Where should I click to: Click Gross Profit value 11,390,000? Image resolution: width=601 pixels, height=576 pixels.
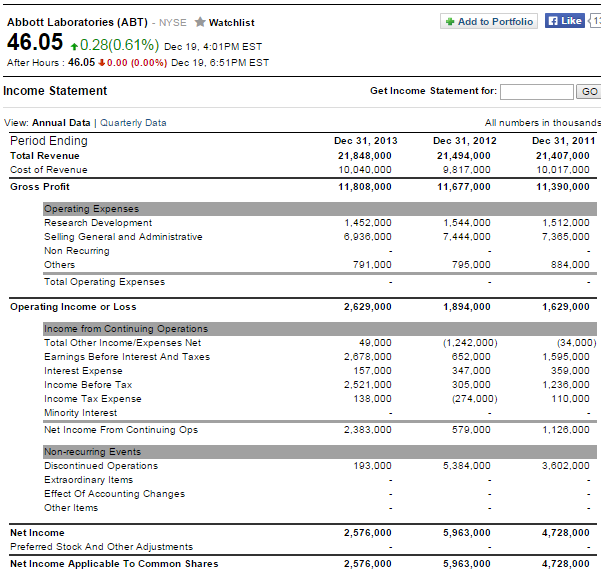(563, 187)
